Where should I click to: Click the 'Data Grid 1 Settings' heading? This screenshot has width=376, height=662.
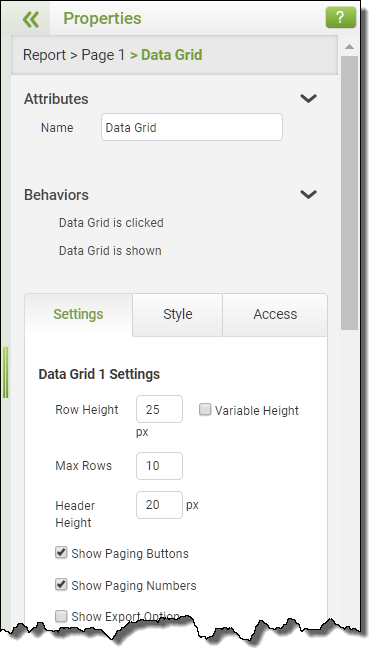tap(99, 374)
